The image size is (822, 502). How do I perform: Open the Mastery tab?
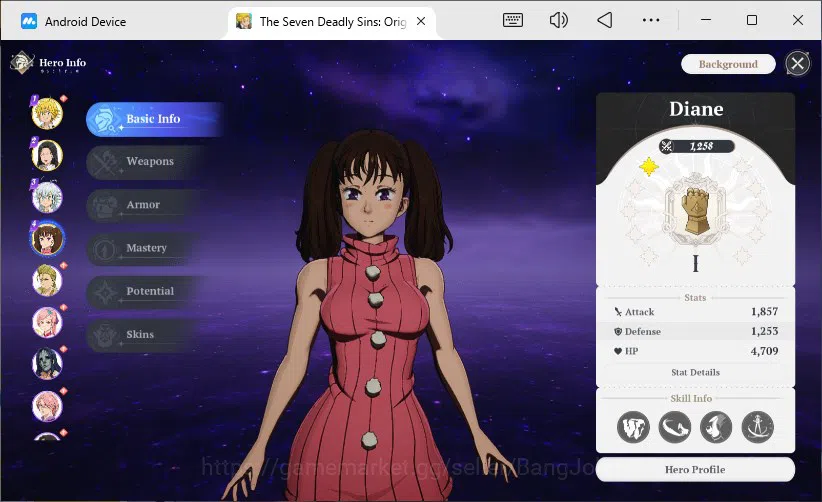[x=147, y=248]
